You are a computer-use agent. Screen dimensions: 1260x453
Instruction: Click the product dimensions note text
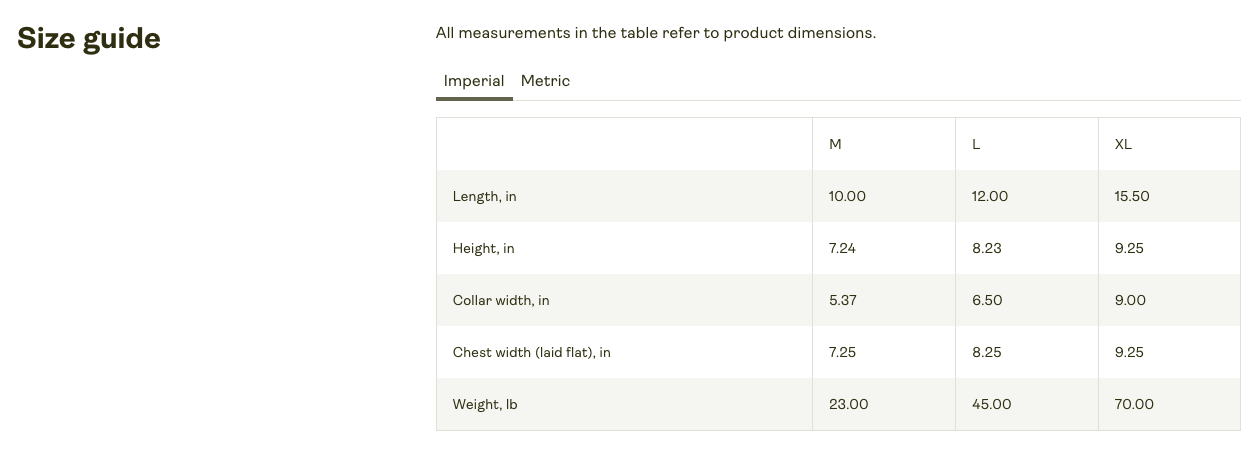tap(655, 33)
